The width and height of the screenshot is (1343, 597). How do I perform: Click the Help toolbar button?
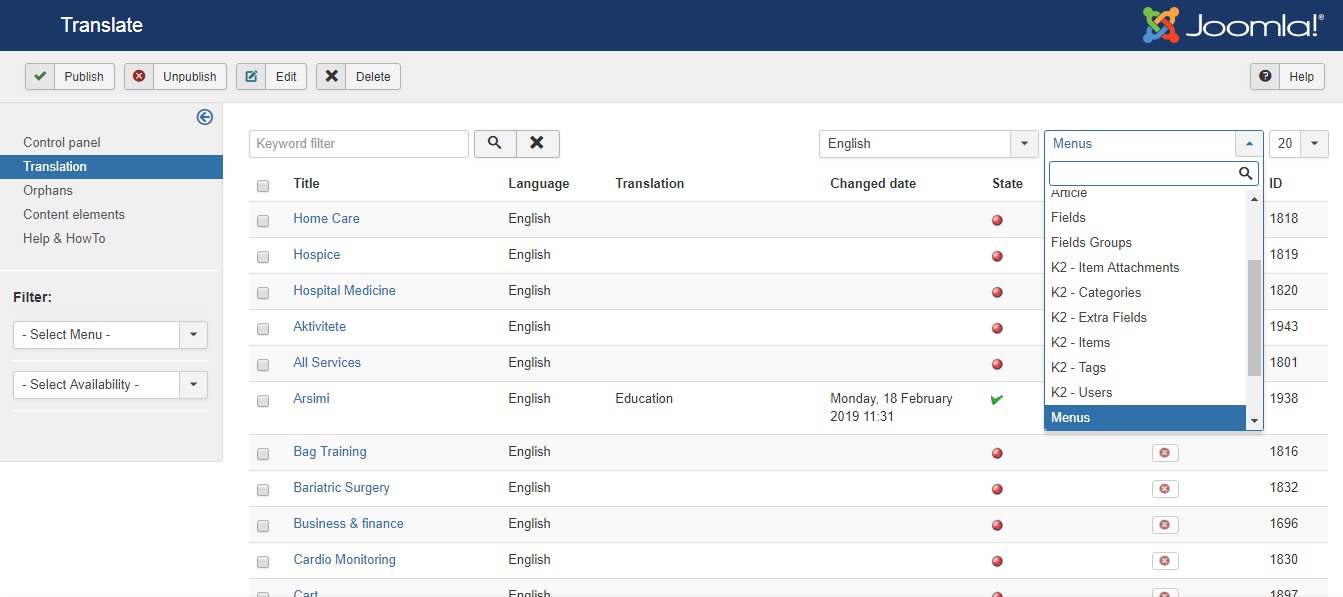[x=1288, y=76]
